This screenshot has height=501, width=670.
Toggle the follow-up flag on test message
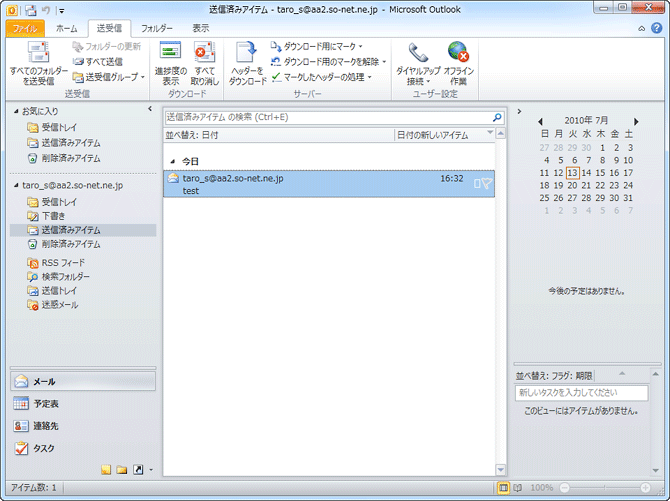[x=486, y=184]
